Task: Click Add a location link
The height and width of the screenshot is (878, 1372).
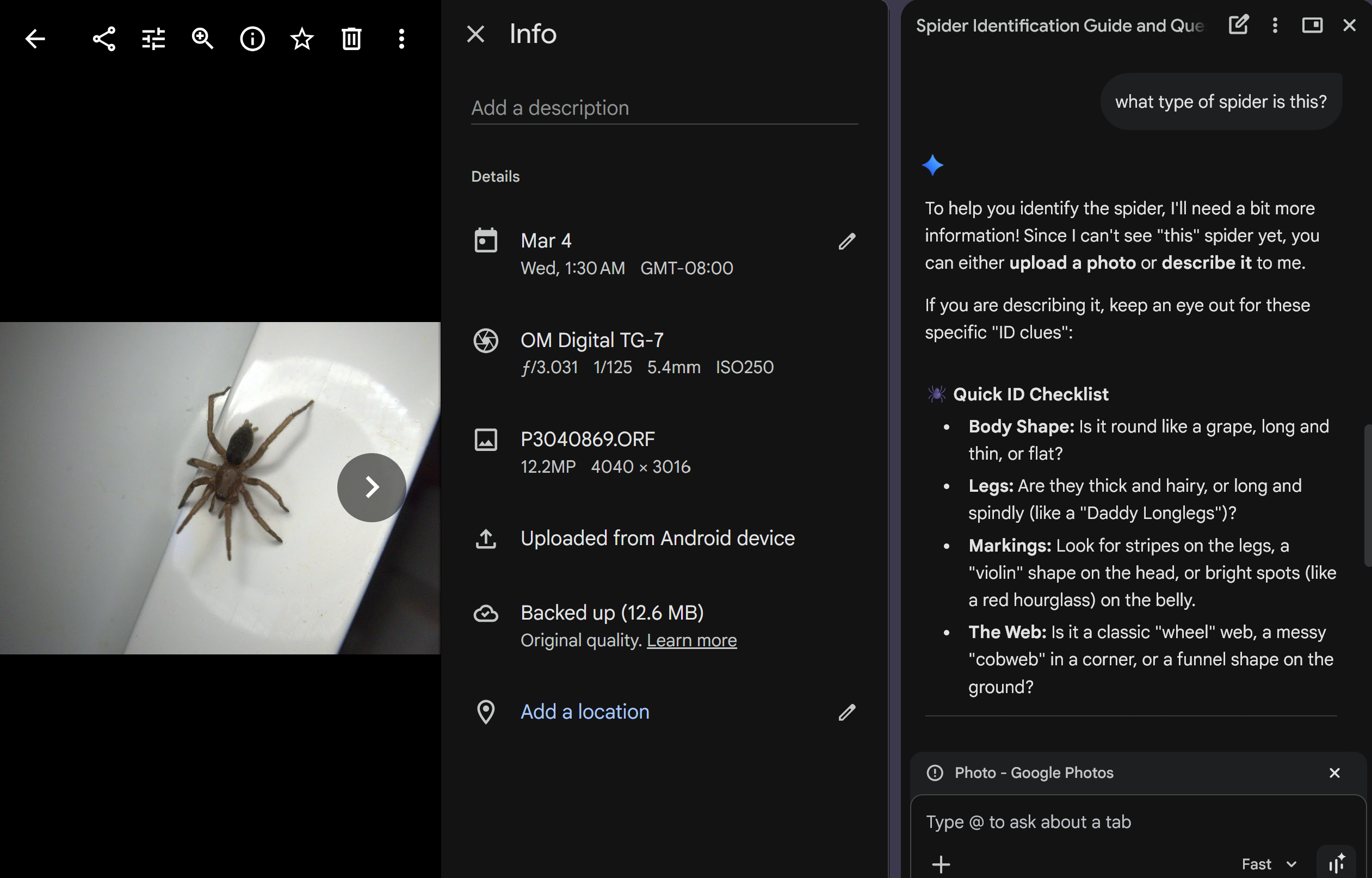Action: click(584, 712)
